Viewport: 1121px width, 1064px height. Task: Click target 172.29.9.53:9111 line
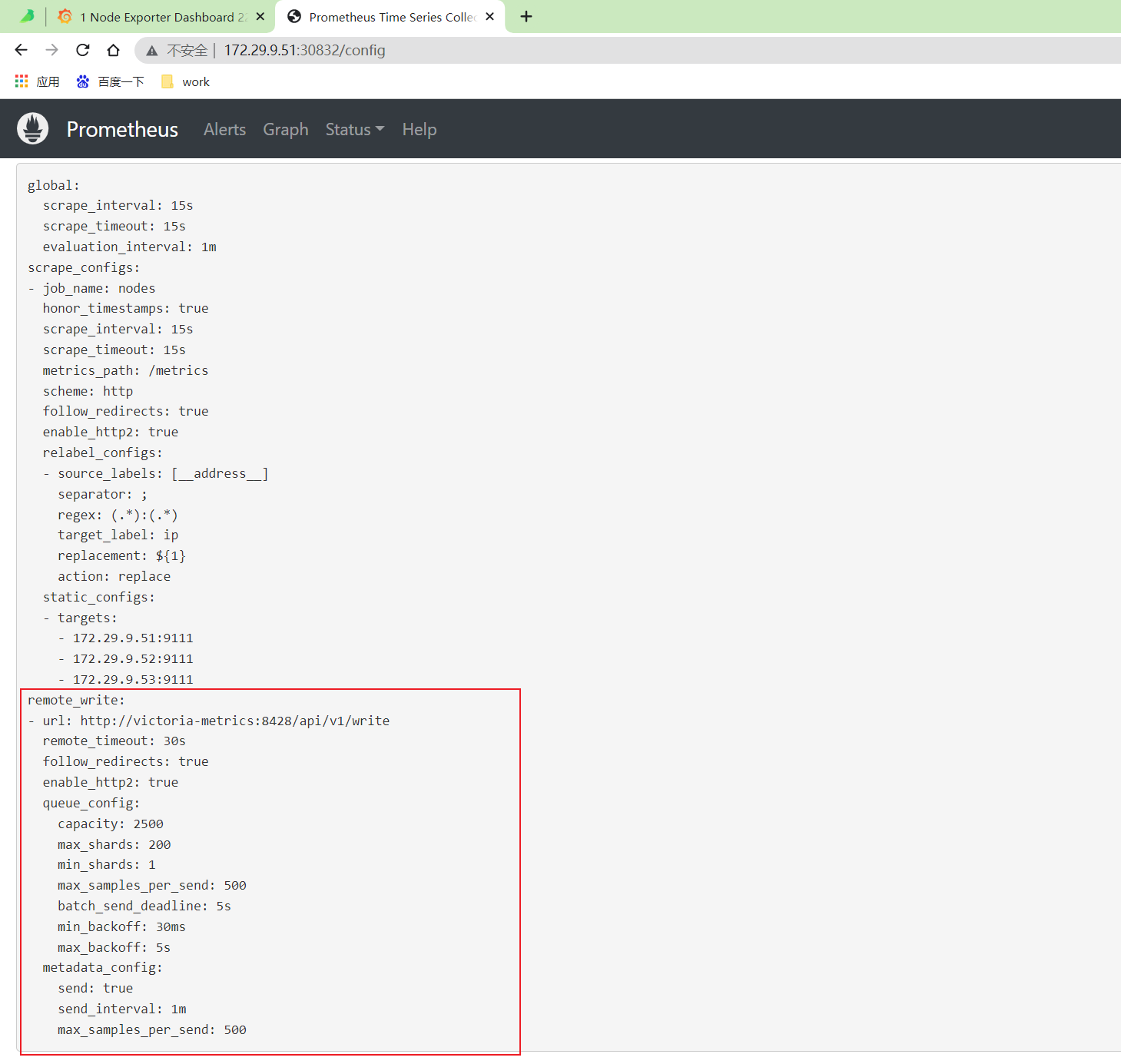point(133,679)
